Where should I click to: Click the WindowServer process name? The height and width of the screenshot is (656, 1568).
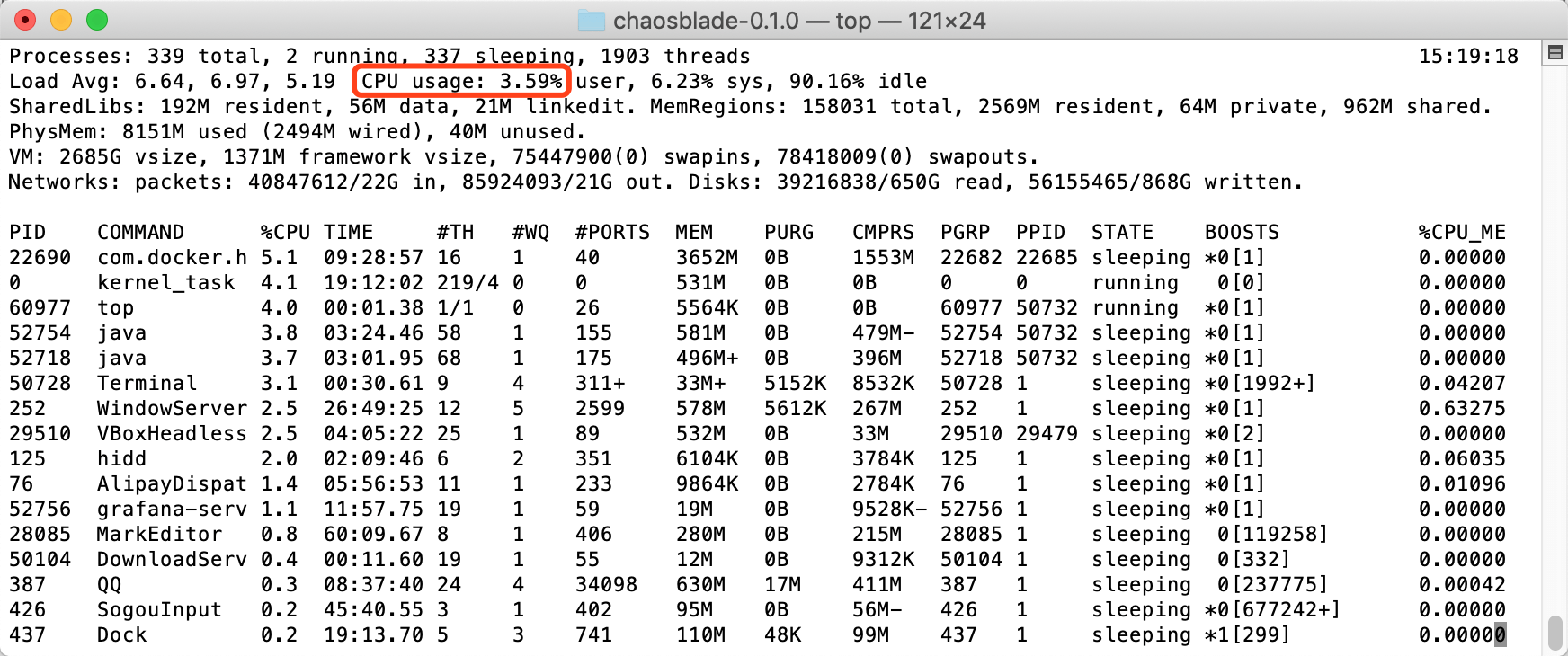(172, 409)
